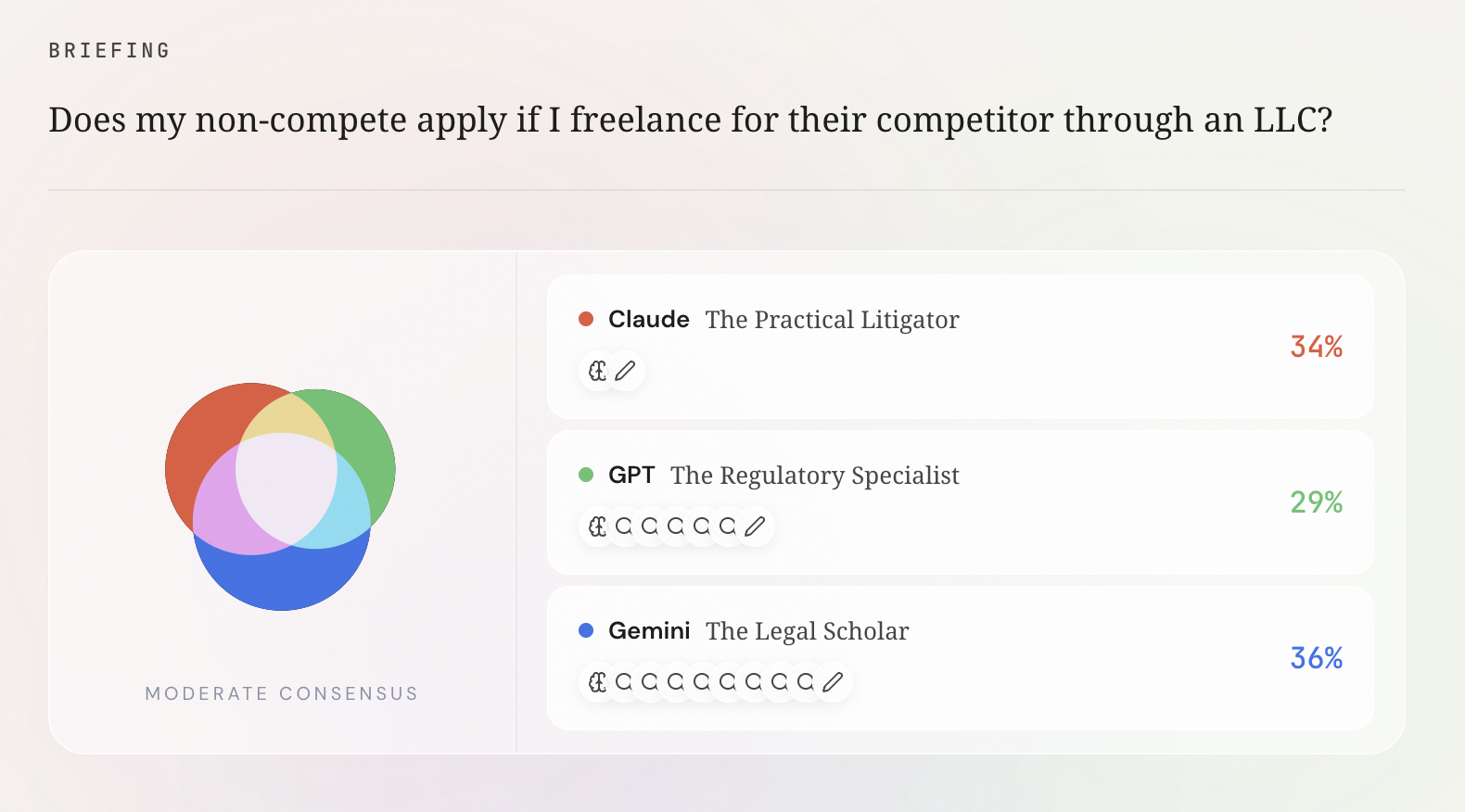Viewport: 1465px width, 812px height.
Task: Click the Moderate Consensus label
Action: pos(281,693)
